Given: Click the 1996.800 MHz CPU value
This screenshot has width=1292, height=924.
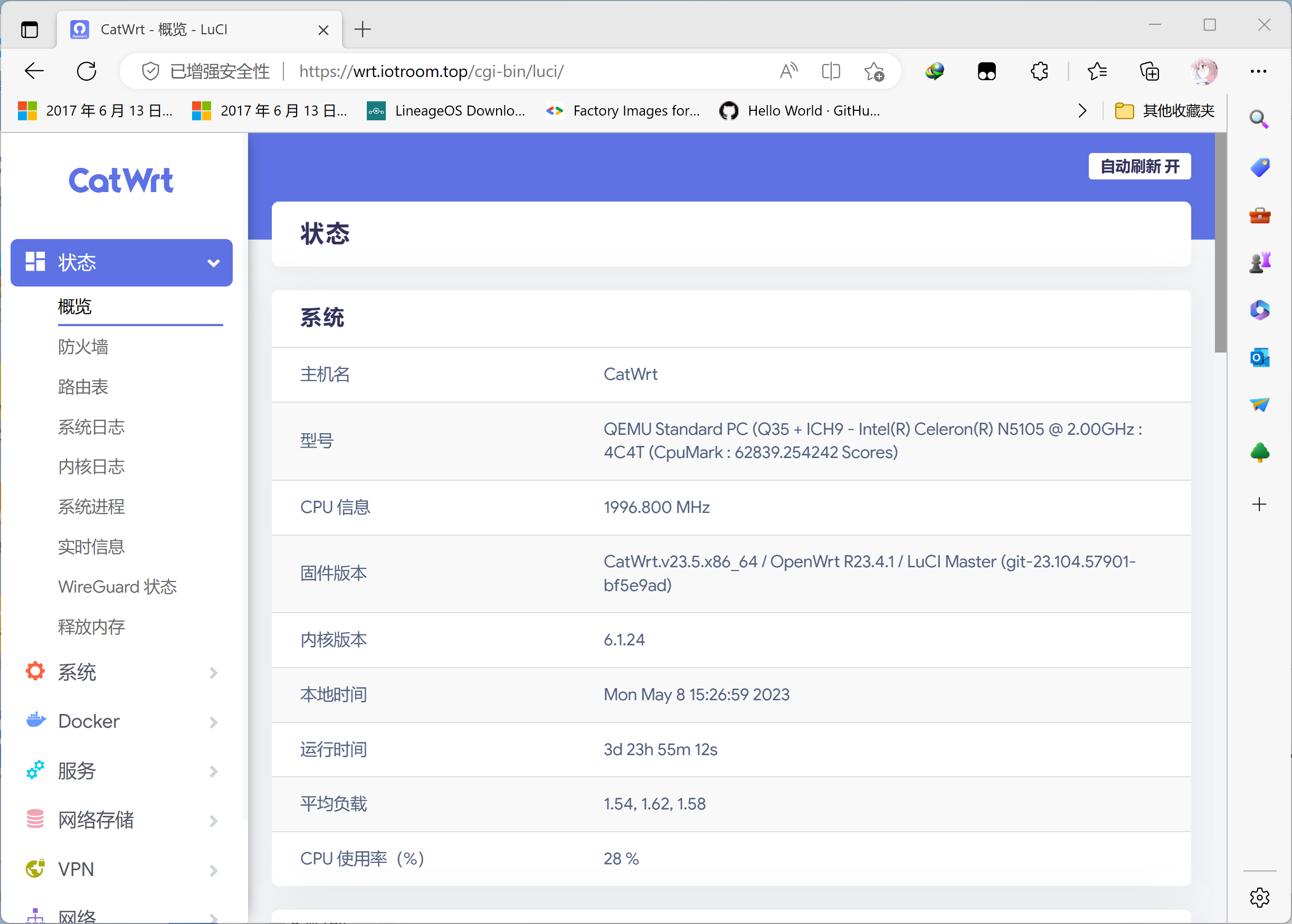Looking at the screenshot, I should point(657,507).
